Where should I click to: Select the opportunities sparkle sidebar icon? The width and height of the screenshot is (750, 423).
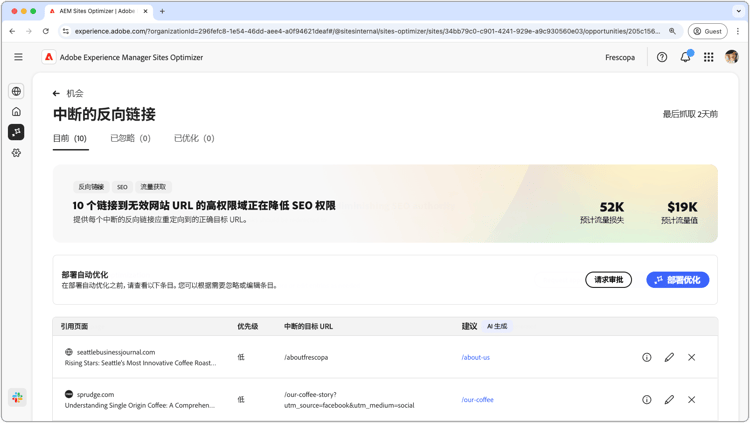16,132
